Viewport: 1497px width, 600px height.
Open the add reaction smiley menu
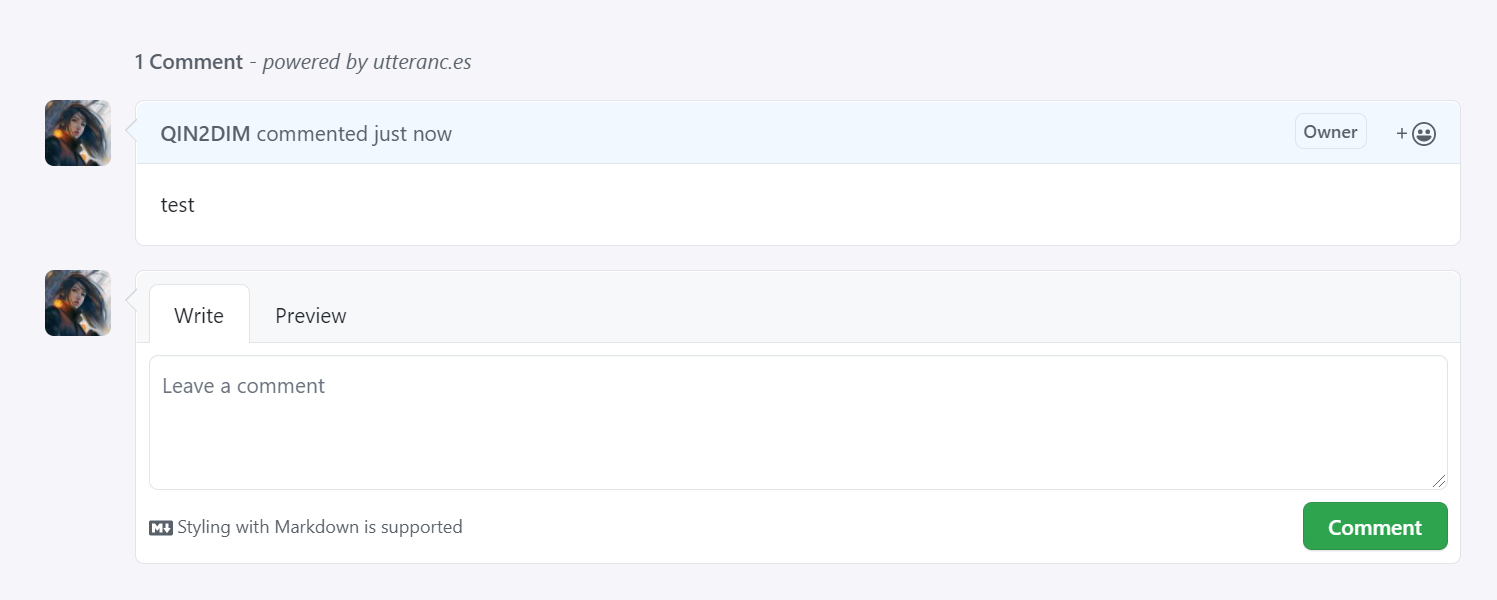(1424, 134)
